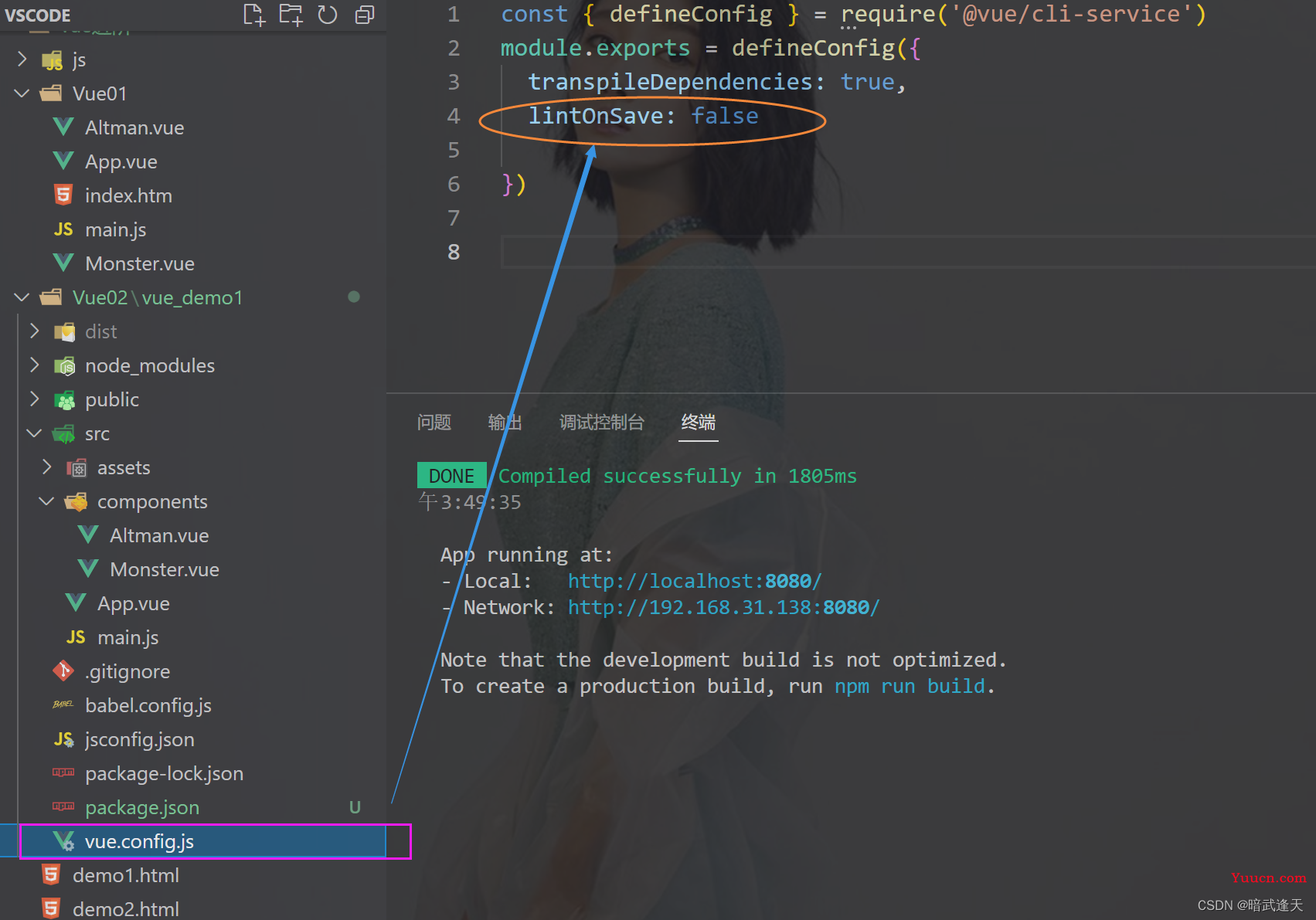1316x920 pixels.
Task: Click the 'npm run build' text in terminal
Action: [x=910, y=686]
